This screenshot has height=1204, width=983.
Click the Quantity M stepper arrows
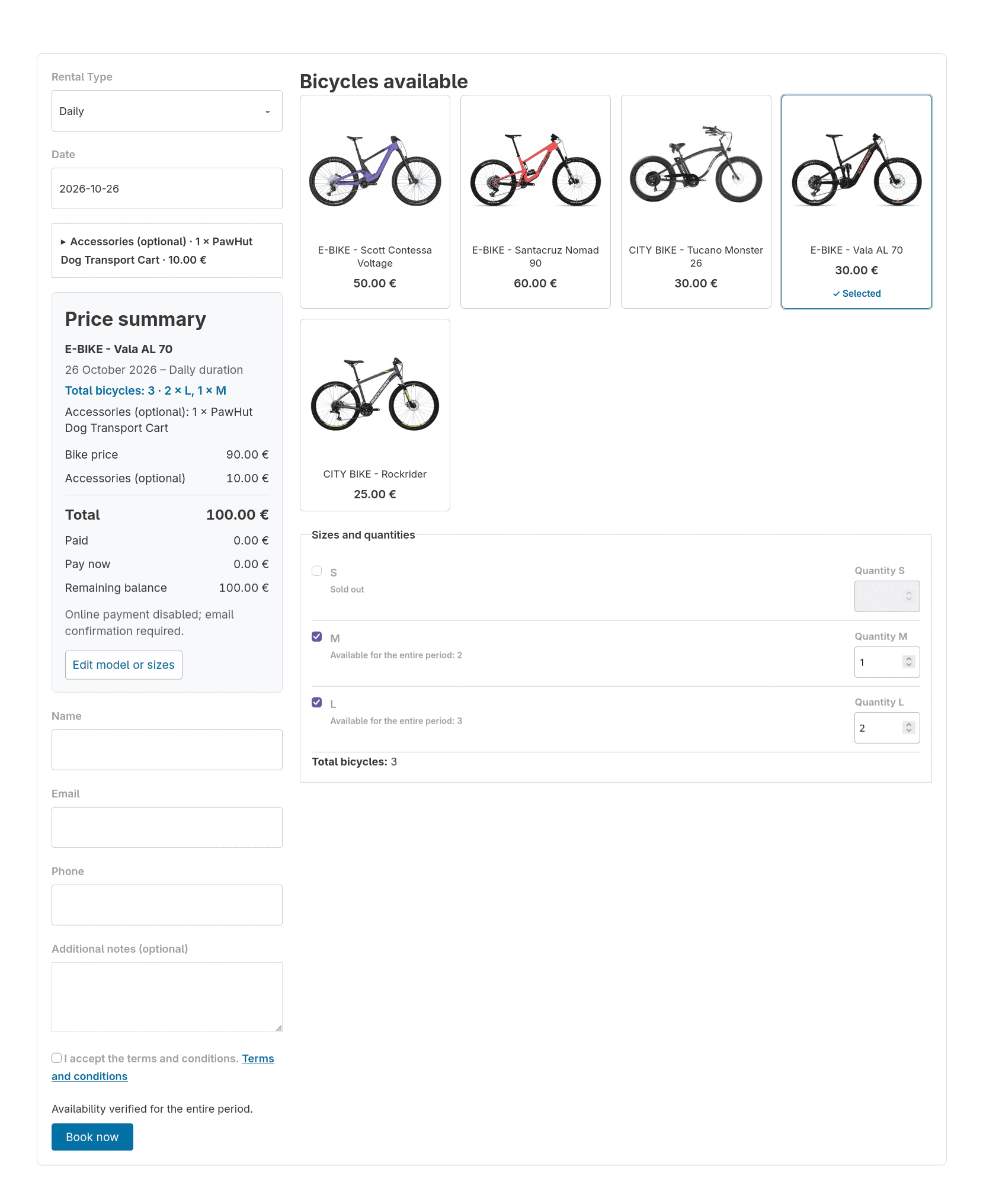[x=908, y=662]
